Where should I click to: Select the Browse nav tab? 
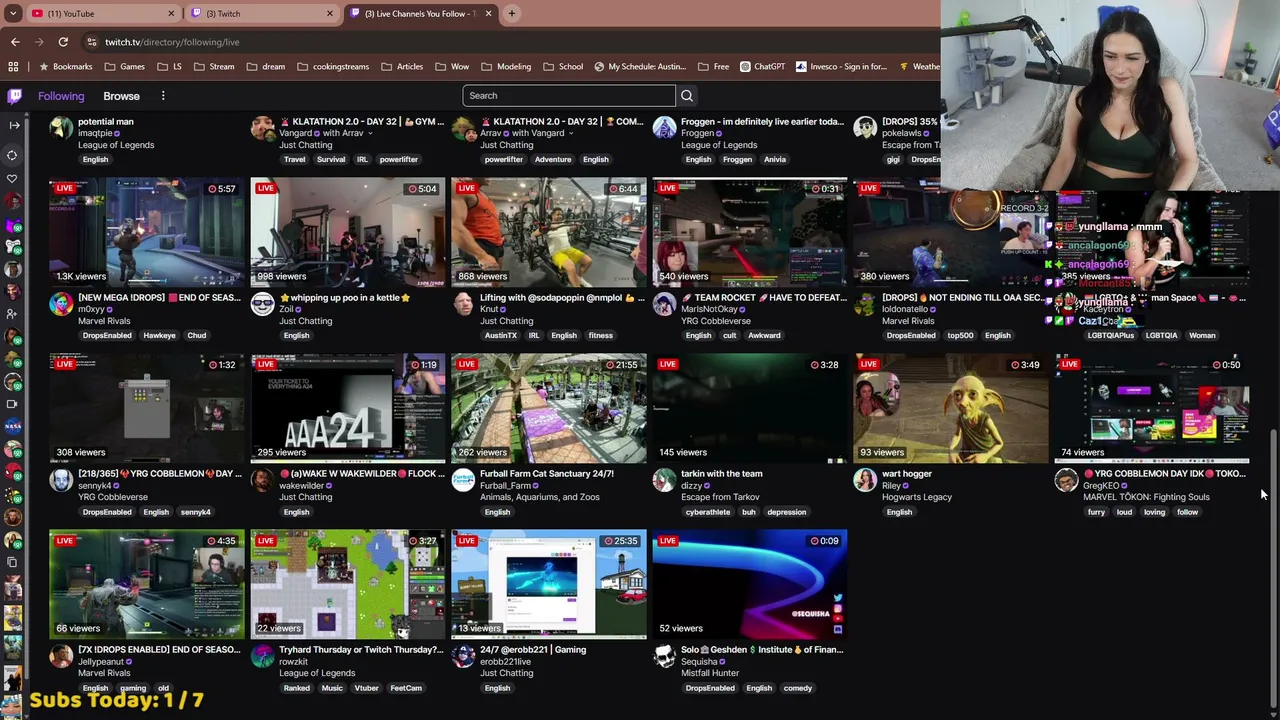click(121, 96)
